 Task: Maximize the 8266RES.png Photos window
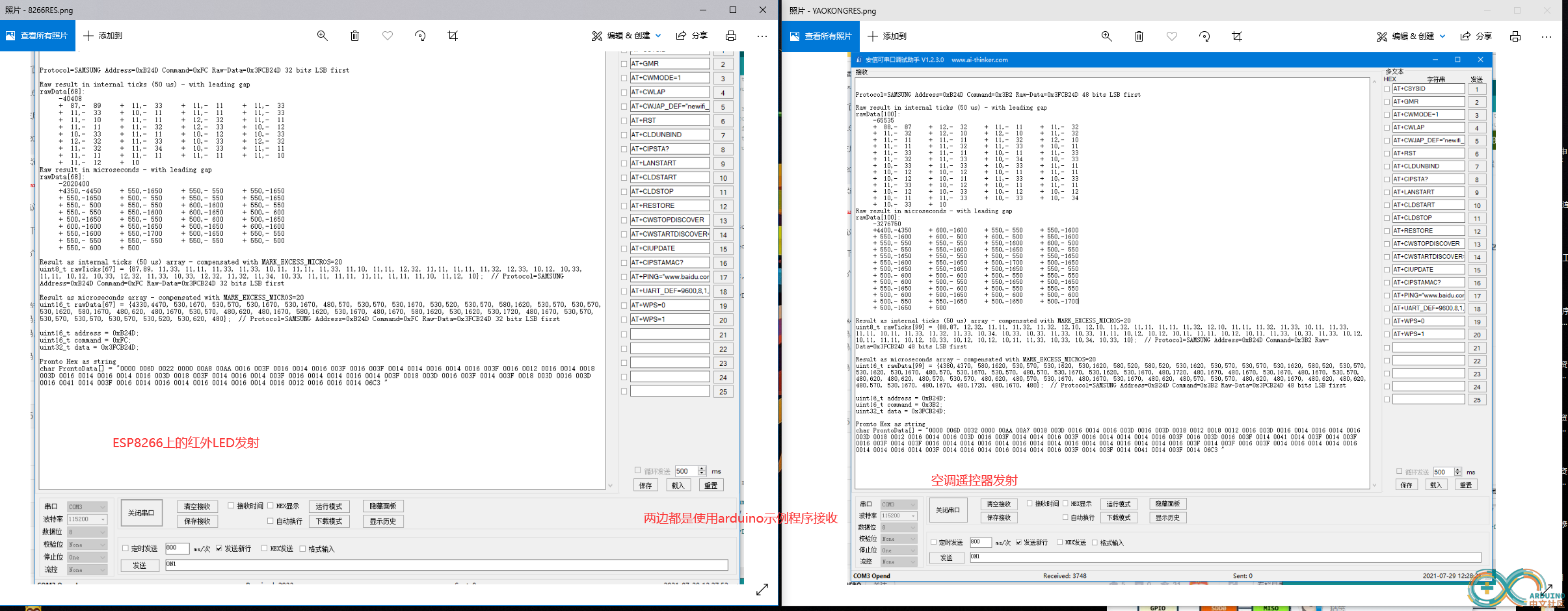[x=733, y=10]
